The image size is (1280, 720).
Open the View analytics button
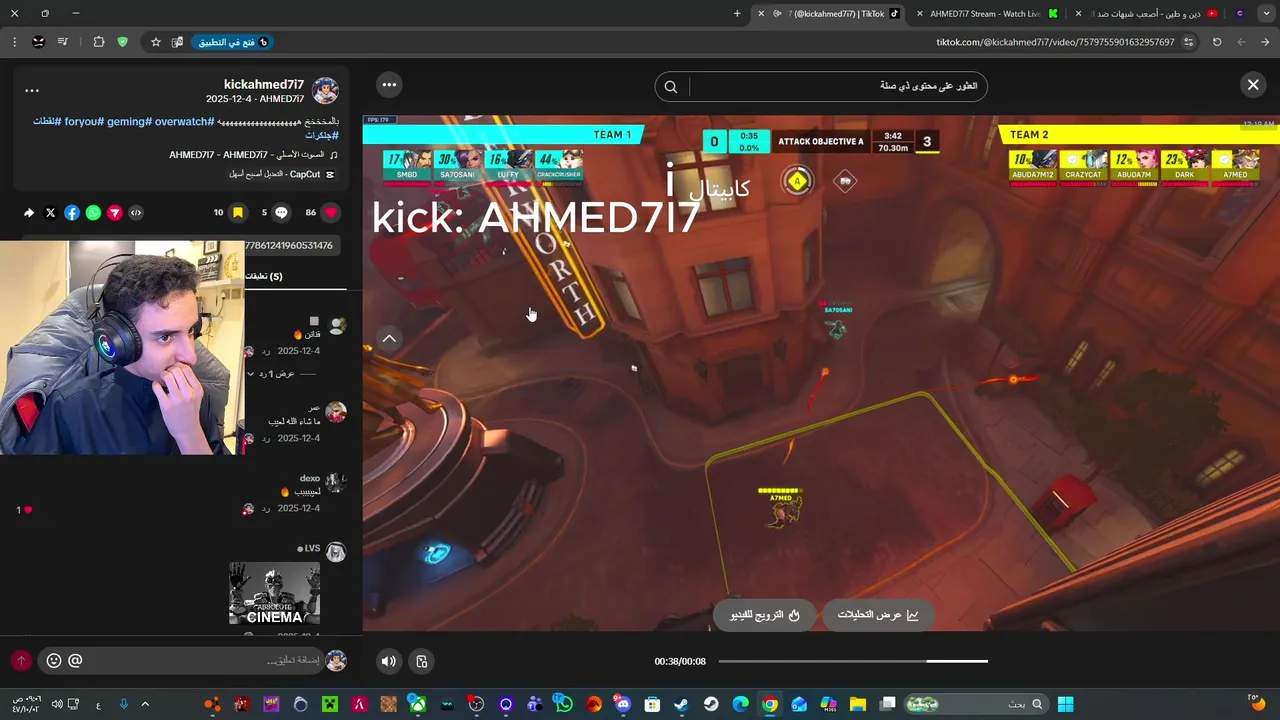click(x=877, y=615)
